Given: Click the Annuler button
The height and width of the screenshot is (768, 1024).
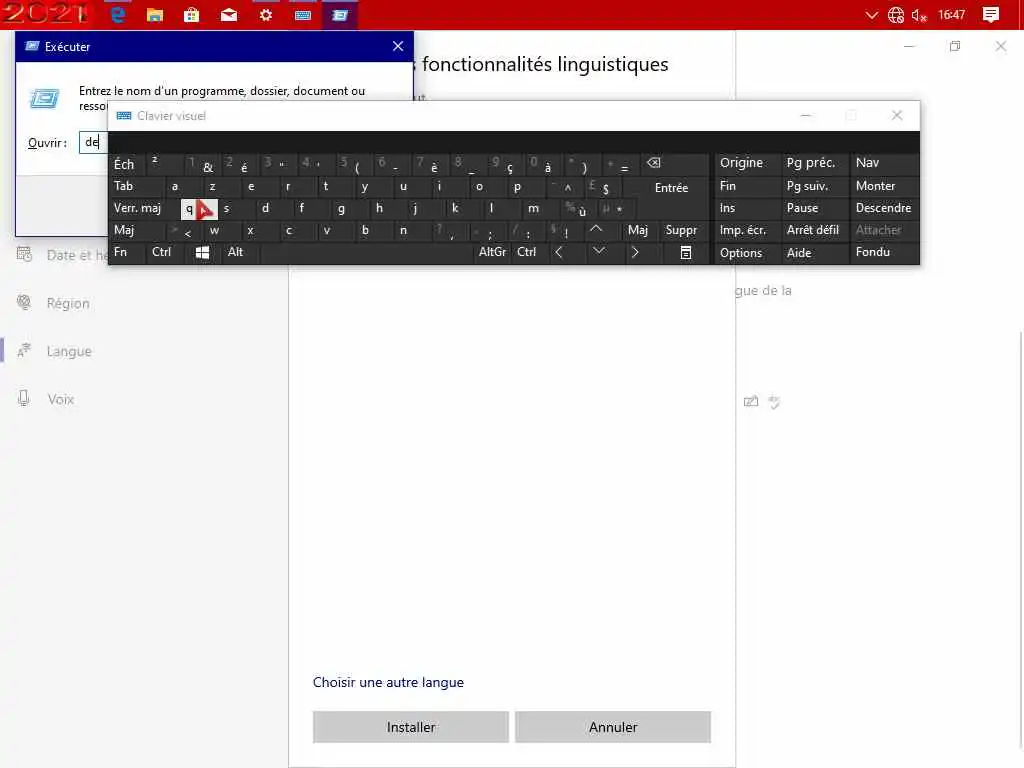Looking at the screenshot, I should tap(613, 727).
